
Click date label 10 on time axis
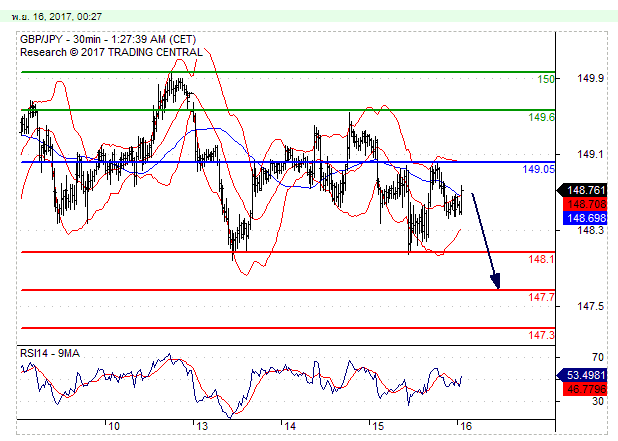point(114,426)
